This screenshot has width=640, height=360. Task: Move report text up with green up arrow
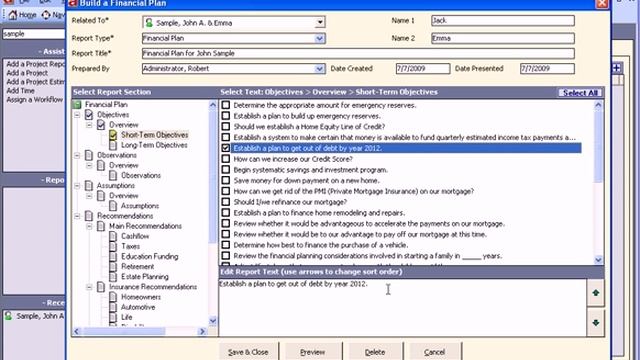596,293
